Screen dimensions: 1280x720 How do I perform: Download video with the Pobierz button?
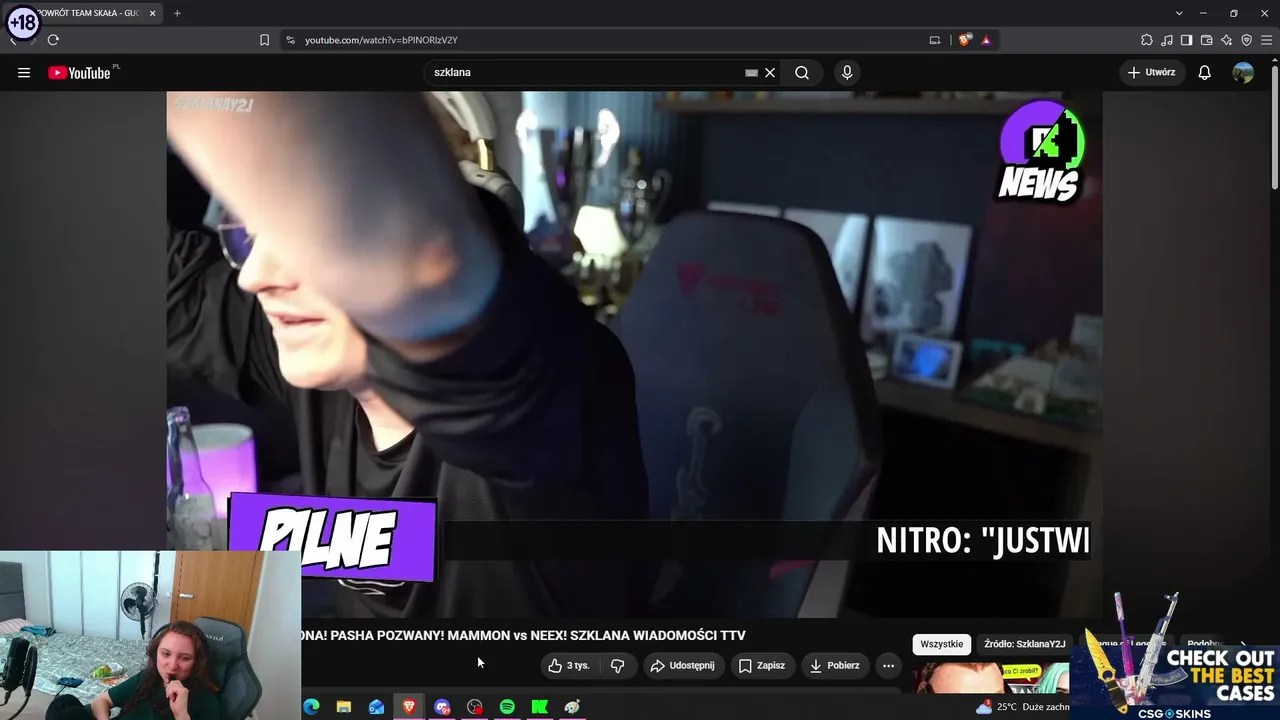point(834,666)
